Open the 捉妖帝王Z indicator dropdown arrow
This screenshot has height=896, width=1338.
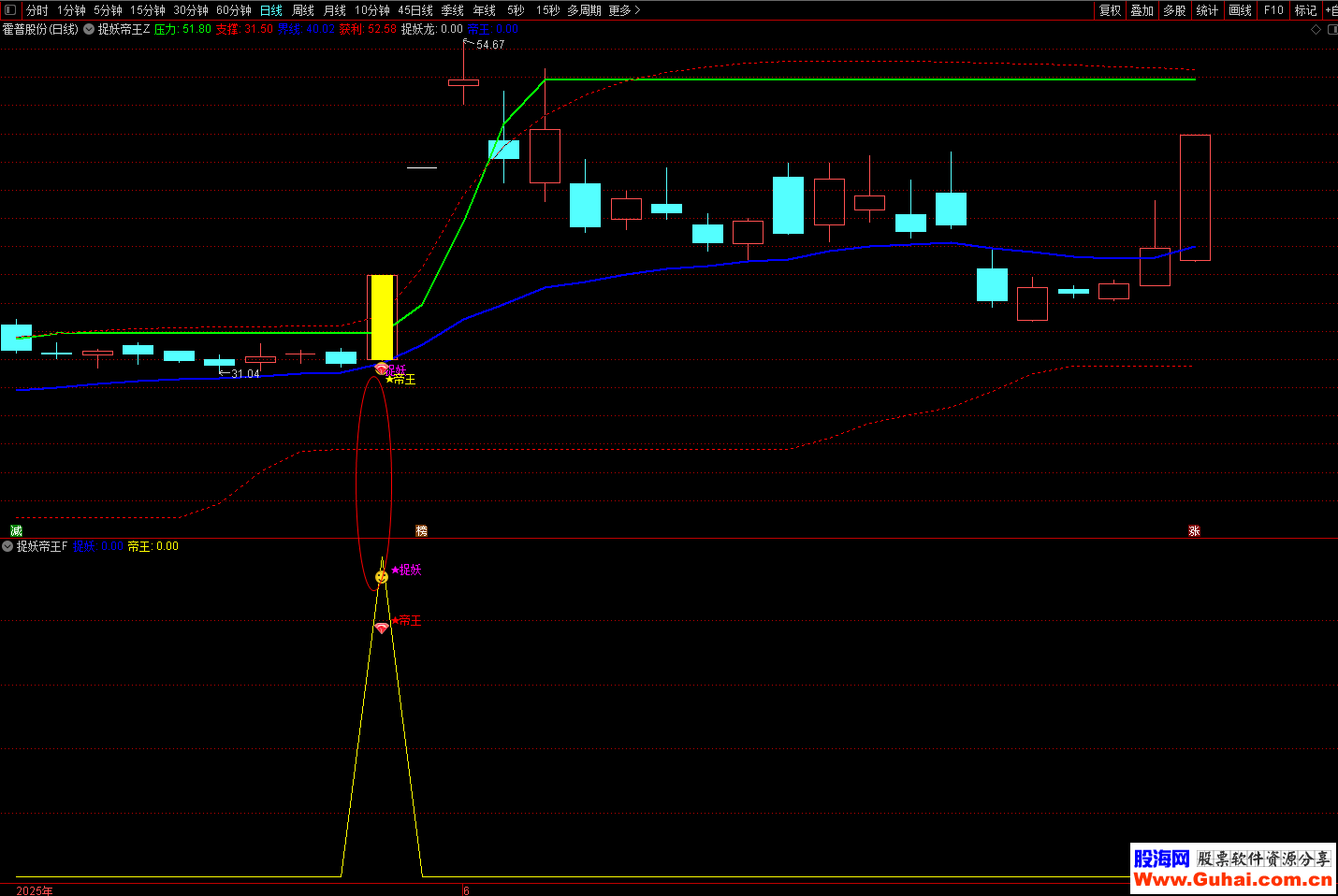click(x=89, y=29)
